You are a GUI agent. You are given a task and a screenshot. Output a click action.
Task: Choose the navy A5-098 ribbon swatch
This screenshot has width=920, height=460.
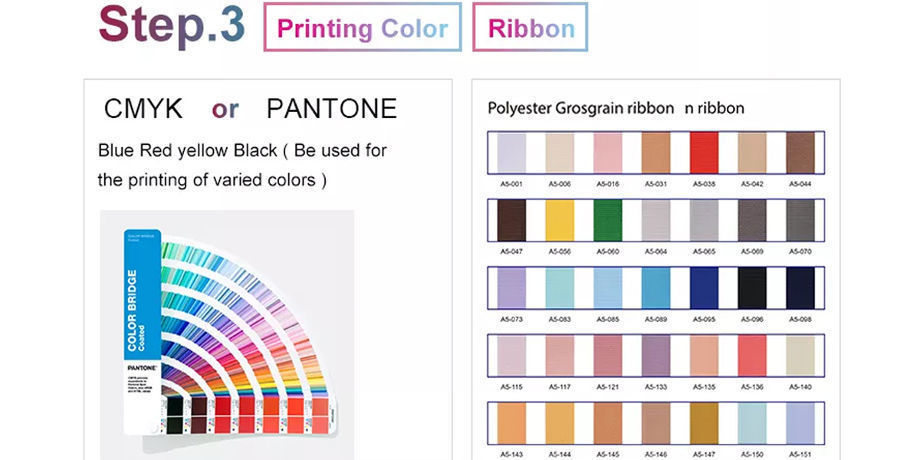coord(800,288)
